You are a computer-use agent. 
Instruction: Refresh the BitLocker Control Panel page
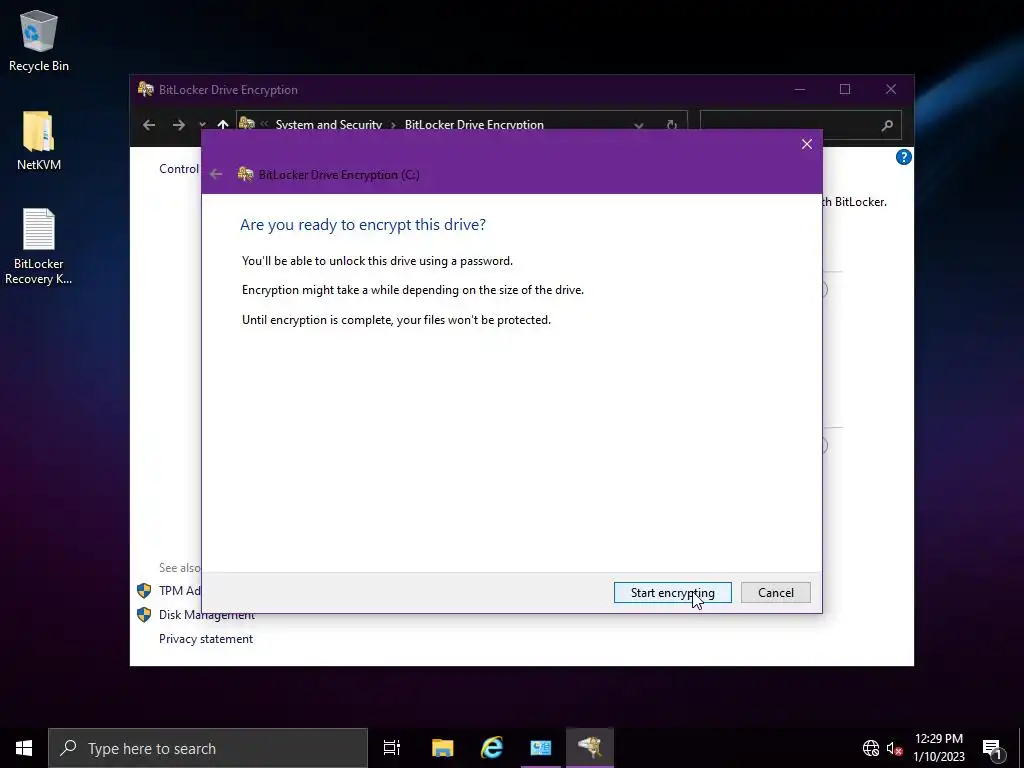click(671, 125)
